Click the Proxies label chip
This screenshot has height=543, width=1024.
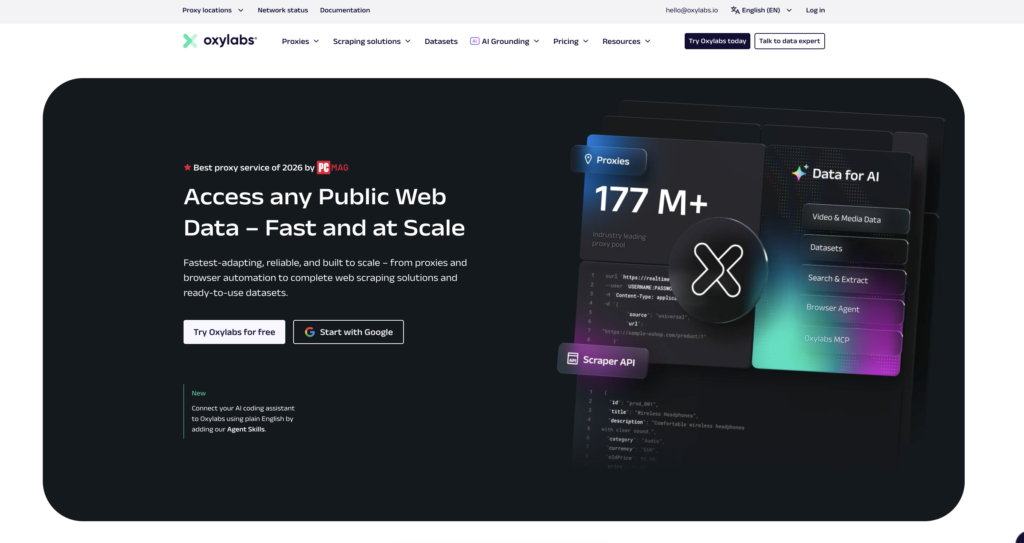(609, 161)
